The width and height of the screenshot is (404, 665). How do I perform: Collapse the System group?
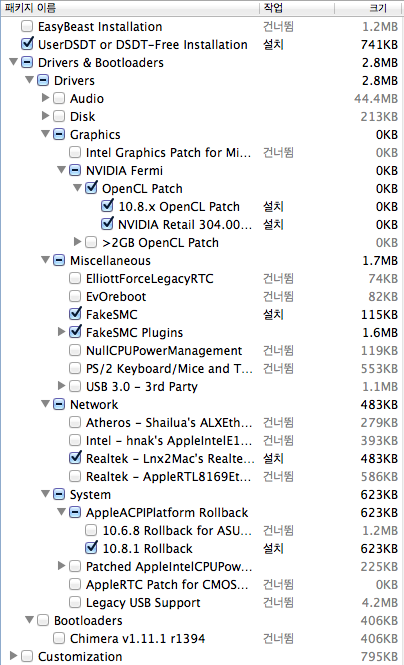[x=45, y=494]
